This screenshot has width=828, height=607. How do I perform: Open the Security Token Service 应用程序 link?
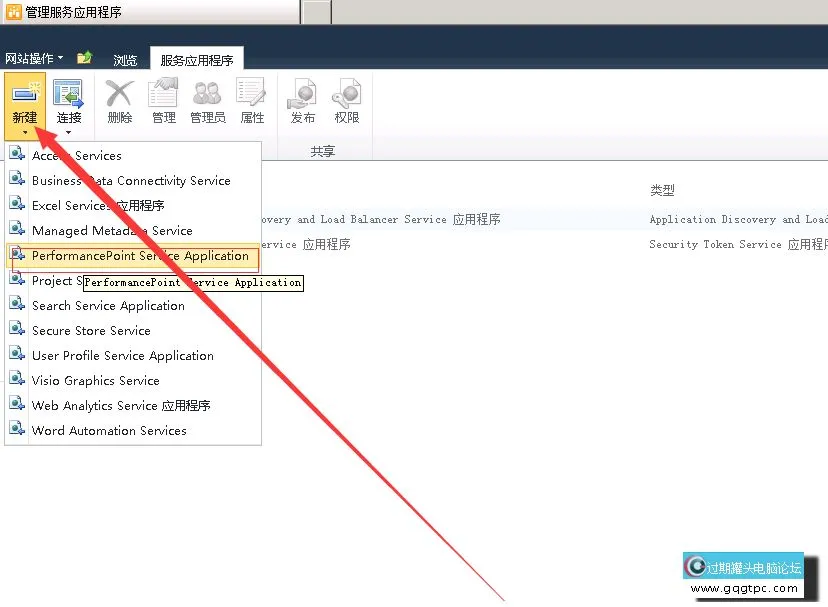pos(305,245)
